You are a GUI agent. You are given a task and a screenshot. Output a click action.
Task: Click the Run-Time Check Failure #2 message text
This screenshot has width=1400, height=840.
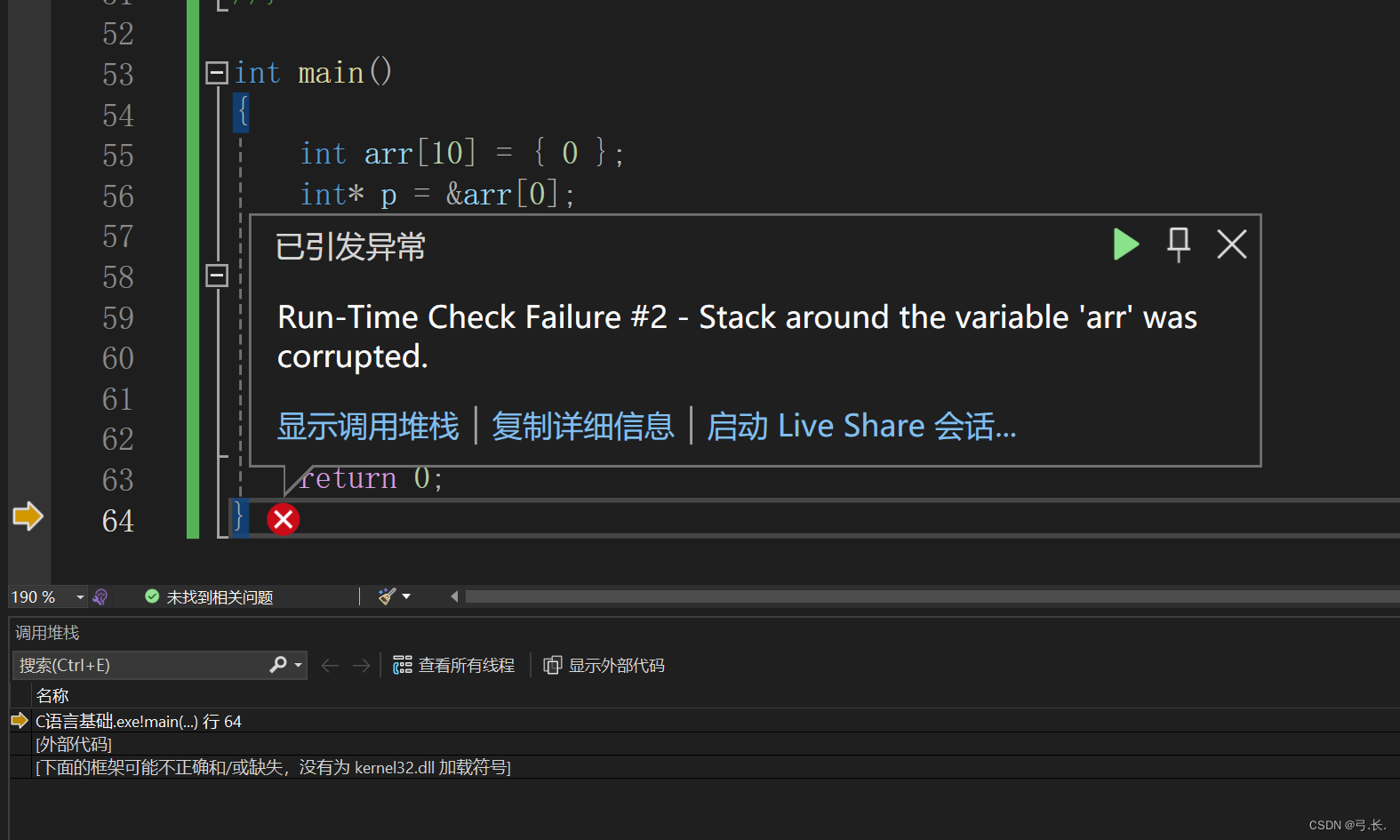(737, 337)
